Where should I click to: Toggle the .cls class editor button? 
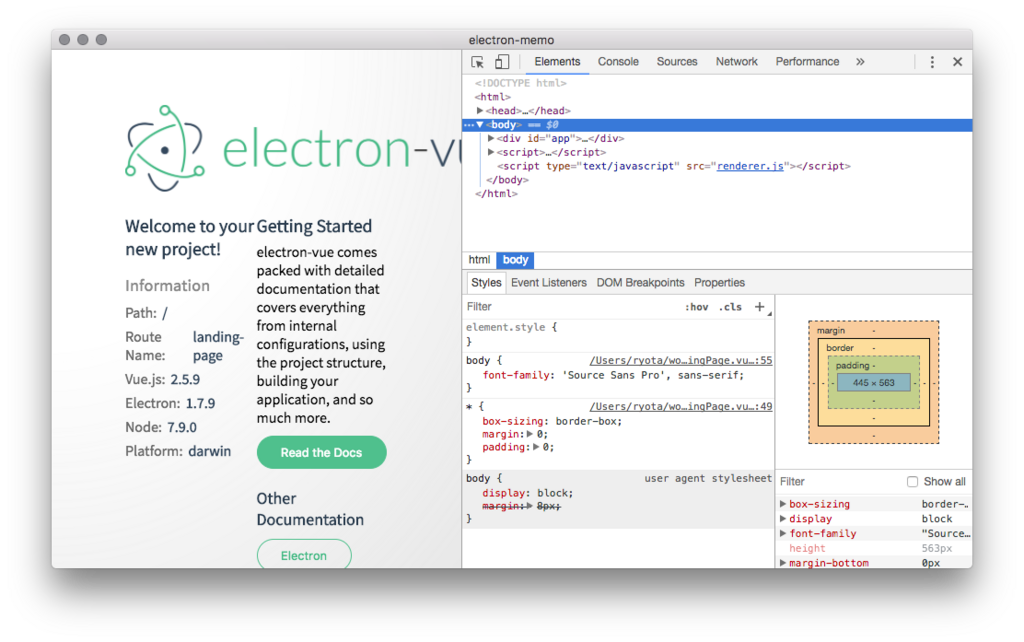coord(730,307)
